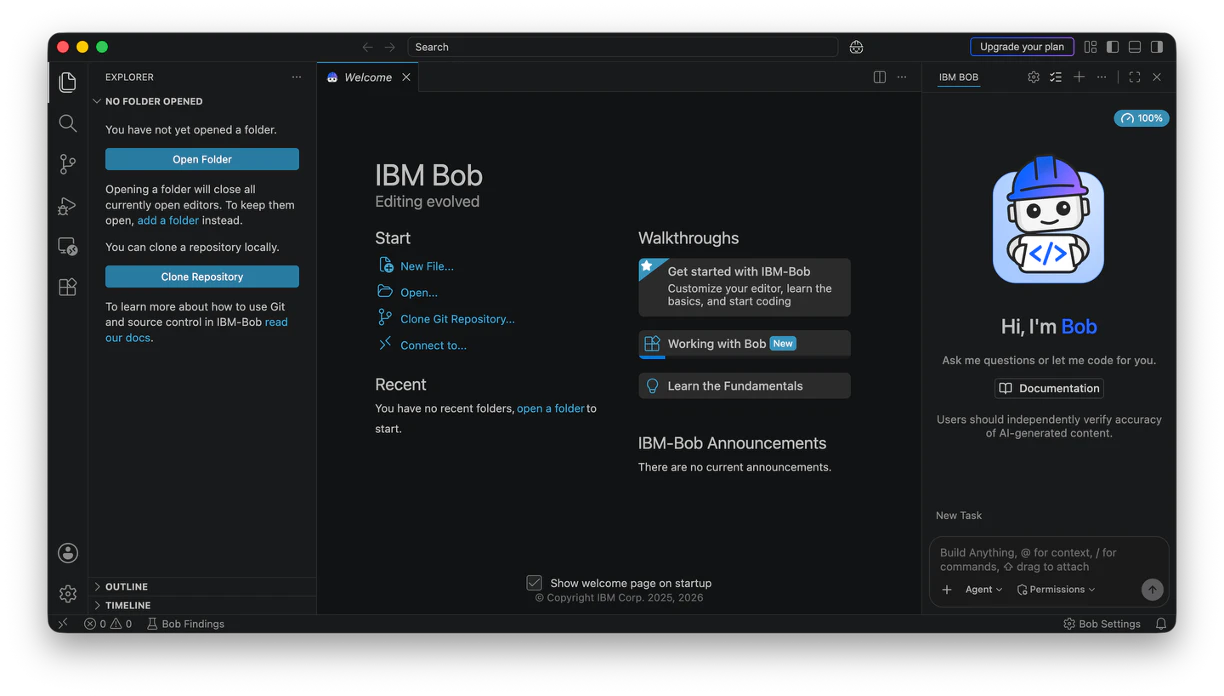
Task: Click the Bob robot mascot image
Action: click(1048, 219)
